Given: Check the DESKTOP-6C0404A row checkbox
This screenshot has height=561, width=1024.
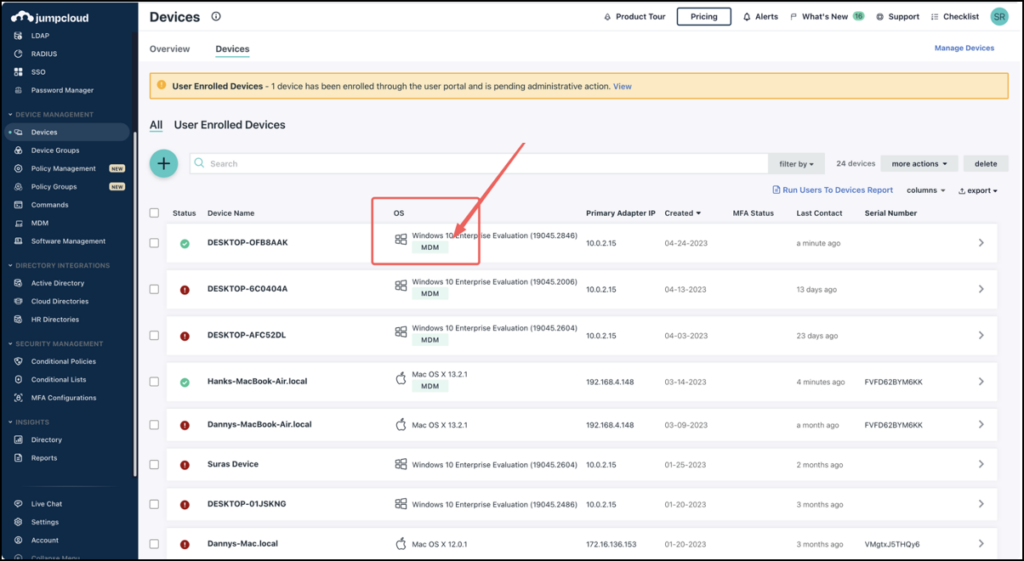Looking at the screenshot, I should (154, 289).
